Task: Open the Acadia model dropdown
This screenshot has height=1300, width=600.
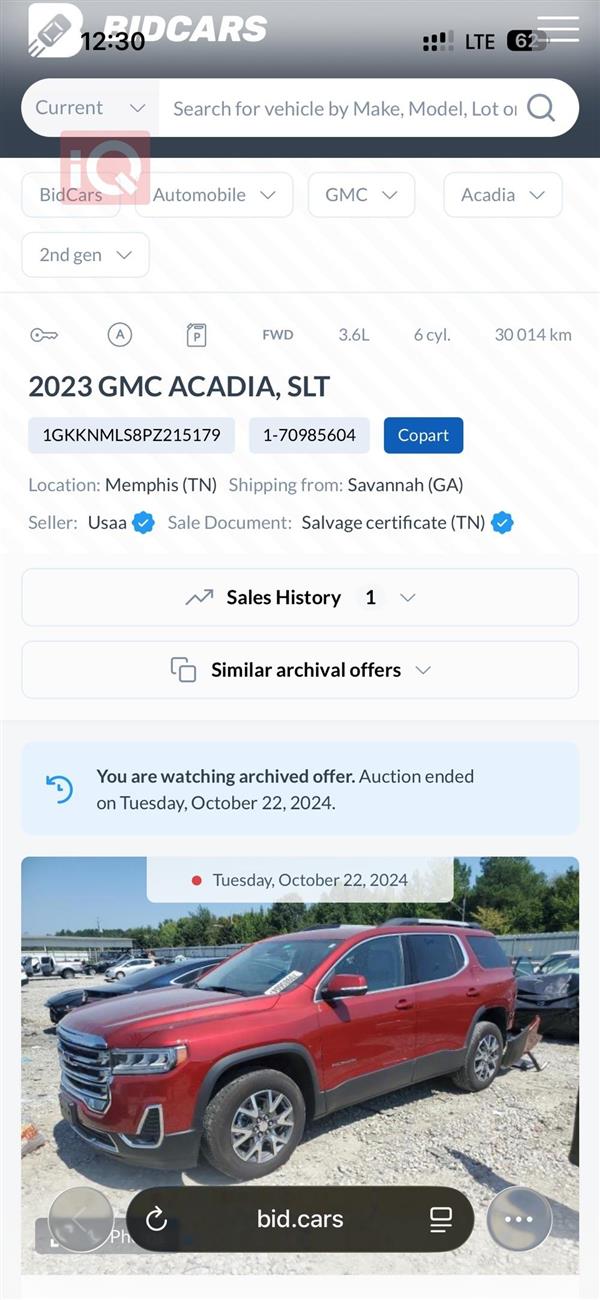Action: (502, 195)
